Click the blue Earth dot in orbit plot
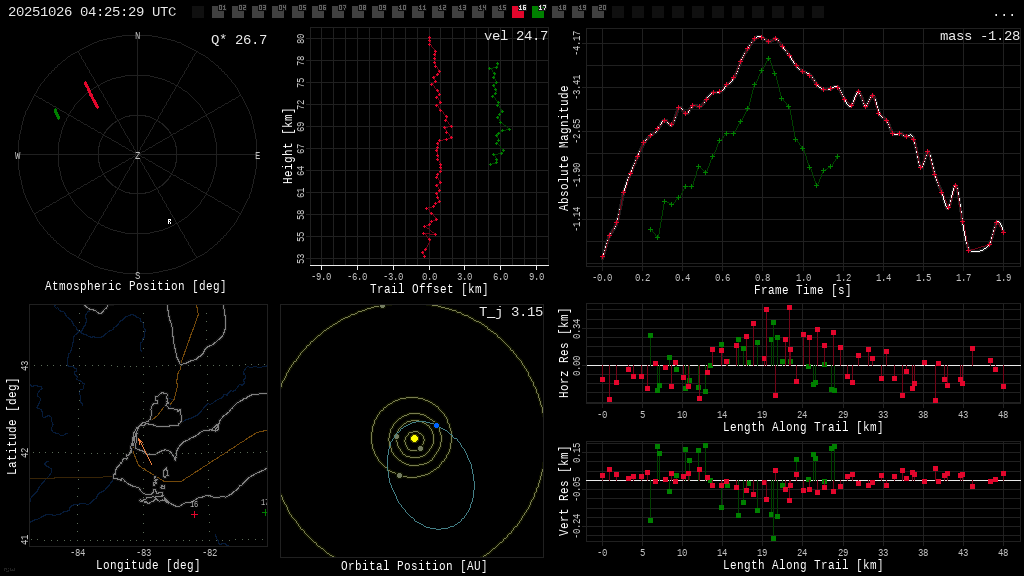This screenshot has height=576, width=1024. (436, 426)
